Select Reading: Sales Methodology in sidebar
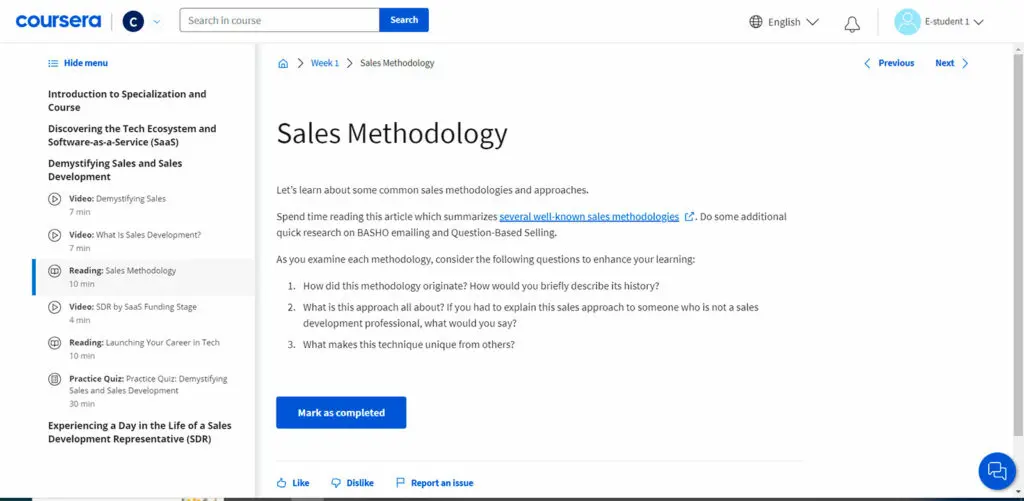Viewport: 1024px width, 501px height. 144,277
